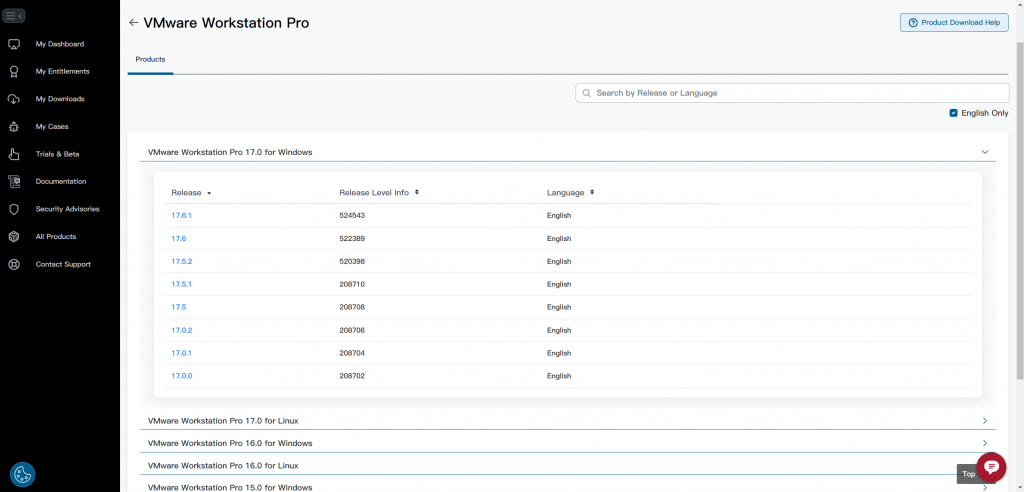Select build number 208702
Image resolution: width=1024 pixels, height=492 pixels.
352,376
